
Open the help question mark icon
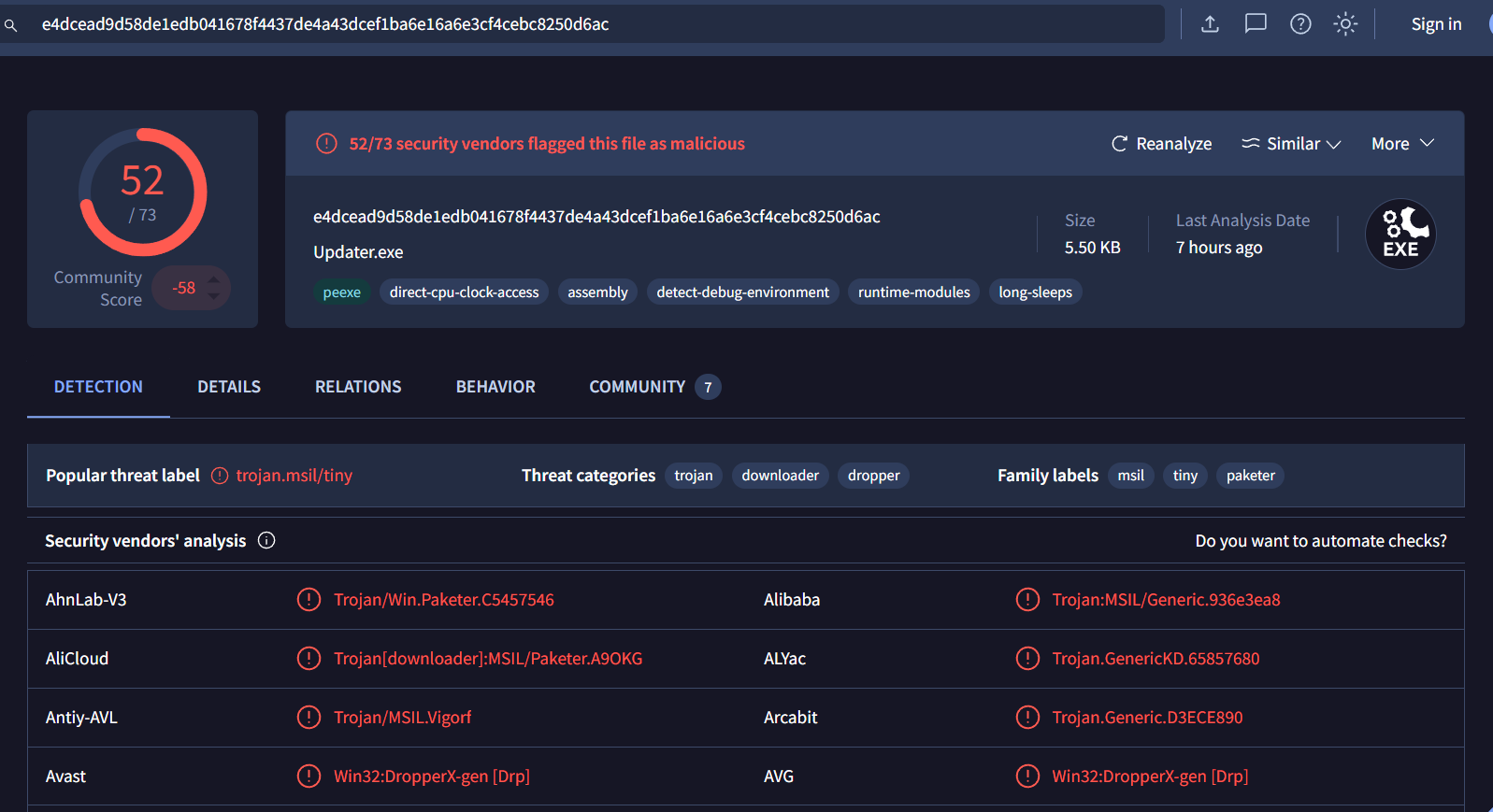[1300, 24]
